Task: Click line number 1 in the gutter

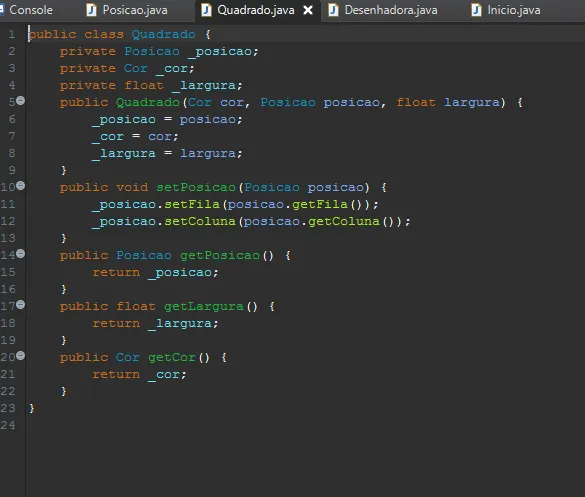Action: (12, 34)
